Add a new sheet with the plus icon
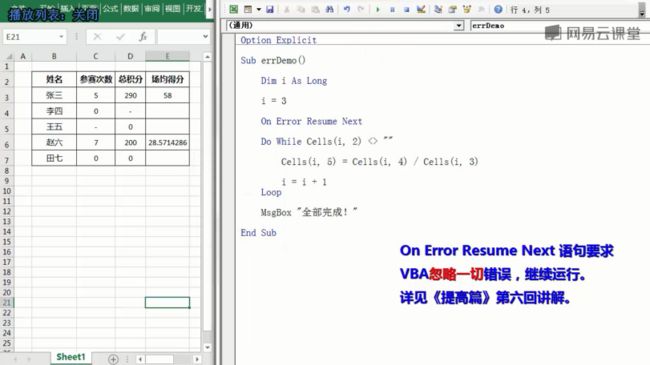 (x=113, y=359)
